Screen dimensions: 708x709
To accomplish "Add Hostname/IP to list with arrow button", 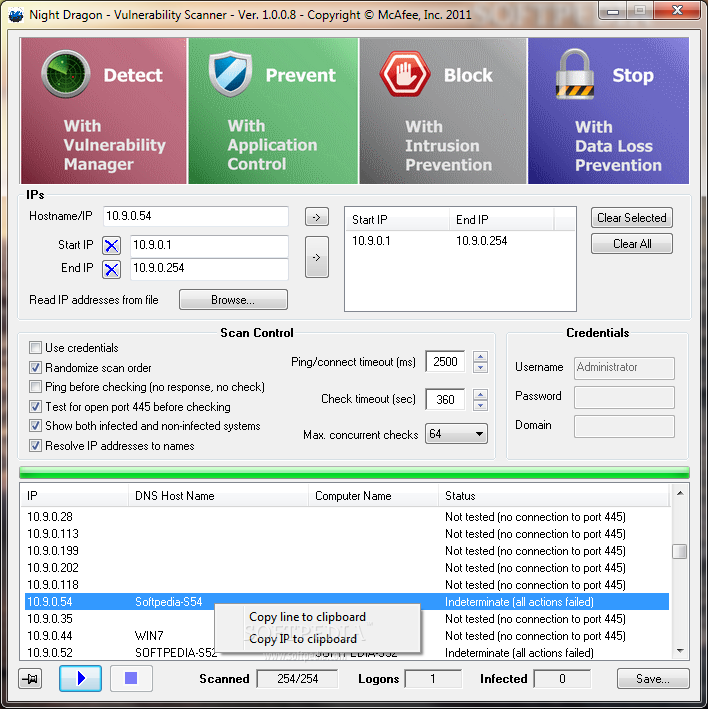I will click(316, 217).
